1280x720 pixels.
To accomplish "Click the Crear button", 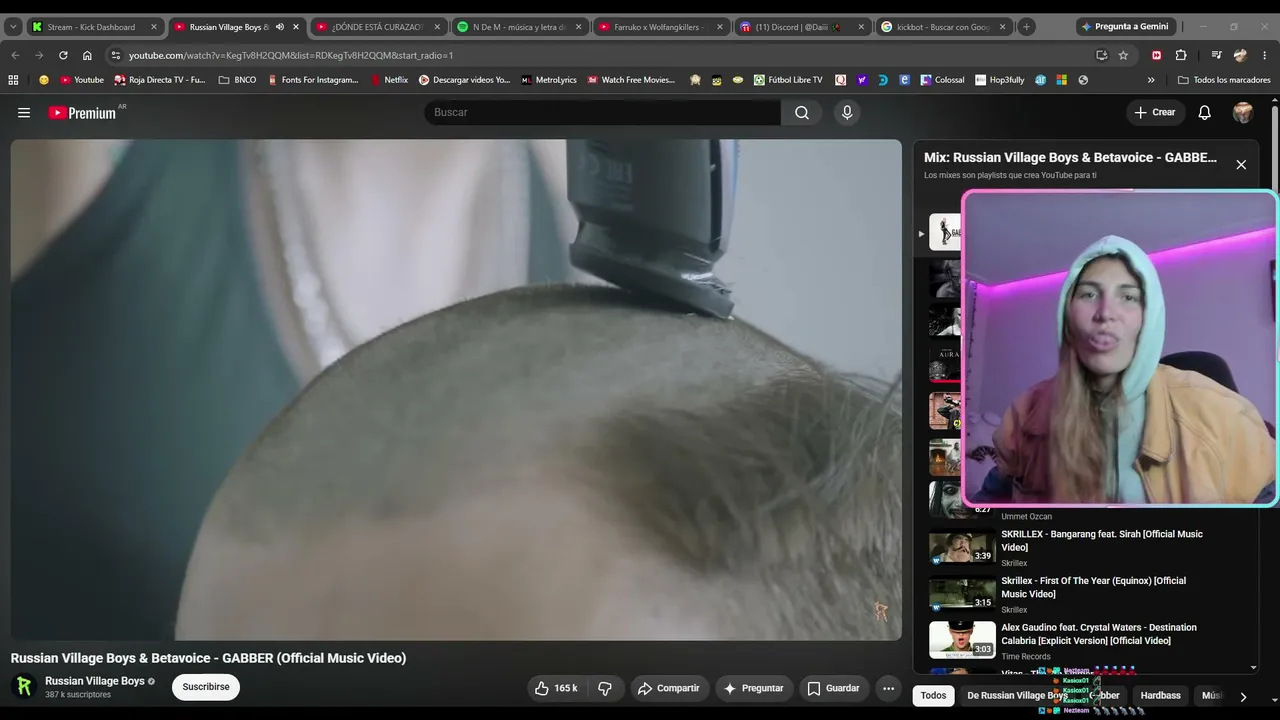I will [1155, 113].
